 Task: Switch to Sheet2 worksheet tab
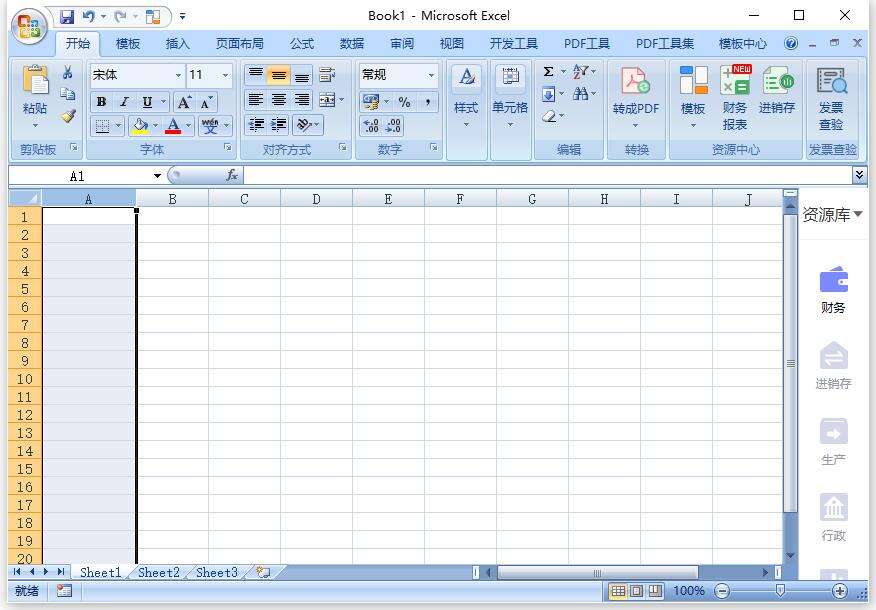(x=159, y=573)
